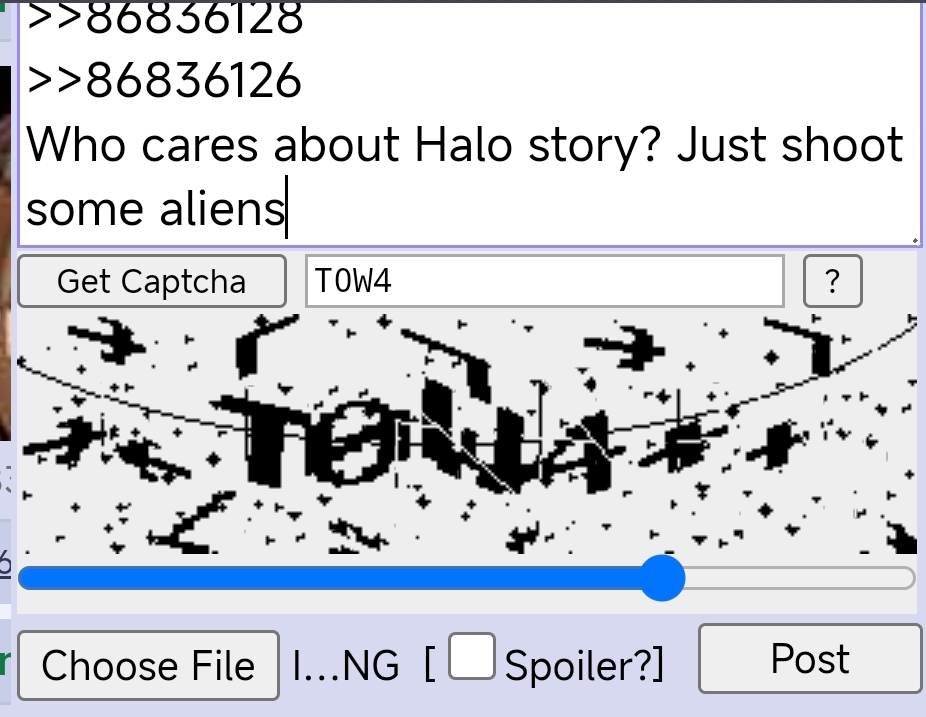Open captcha help with the ? button
Image resolution: width=926 pixels, height=717 pixels.
click(x=832, y=281)
